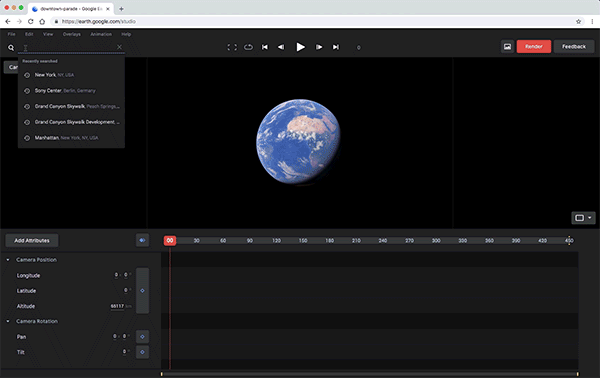Image resolution: width=600 pixels, height=378 pixels.
Task: Step back one frame
Action: (x=281, y=47)
